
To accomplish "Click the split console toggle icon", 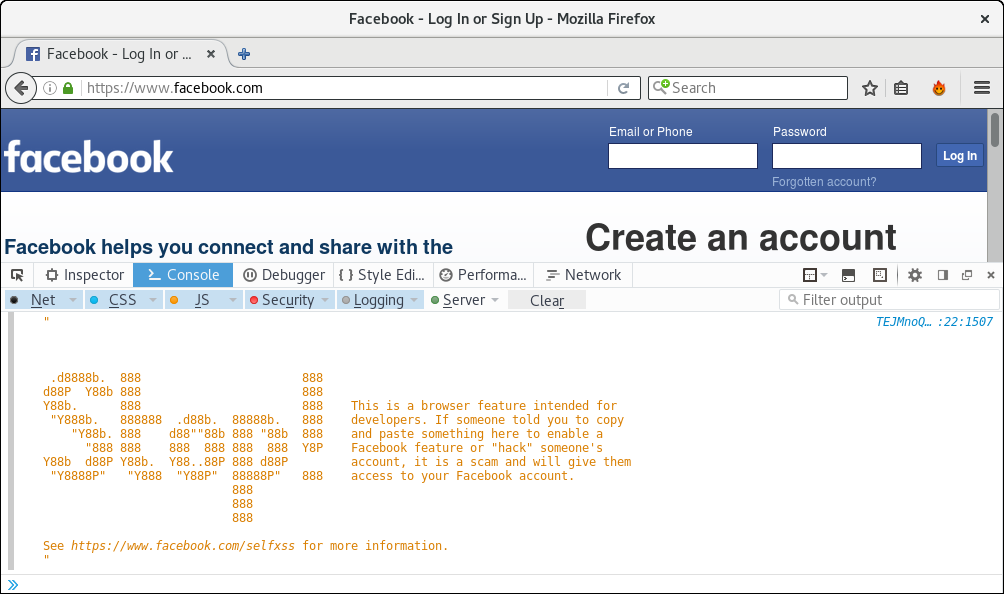I will tap(848, 275).
